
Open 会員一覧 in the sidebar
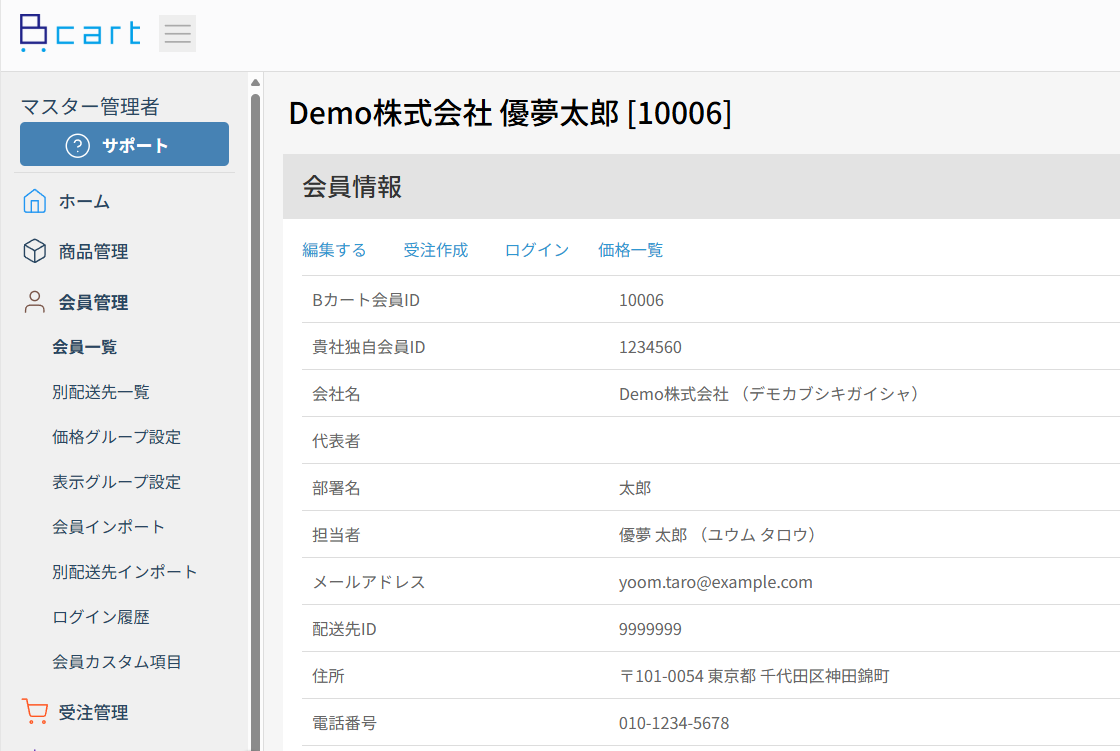tap(85, 347)
